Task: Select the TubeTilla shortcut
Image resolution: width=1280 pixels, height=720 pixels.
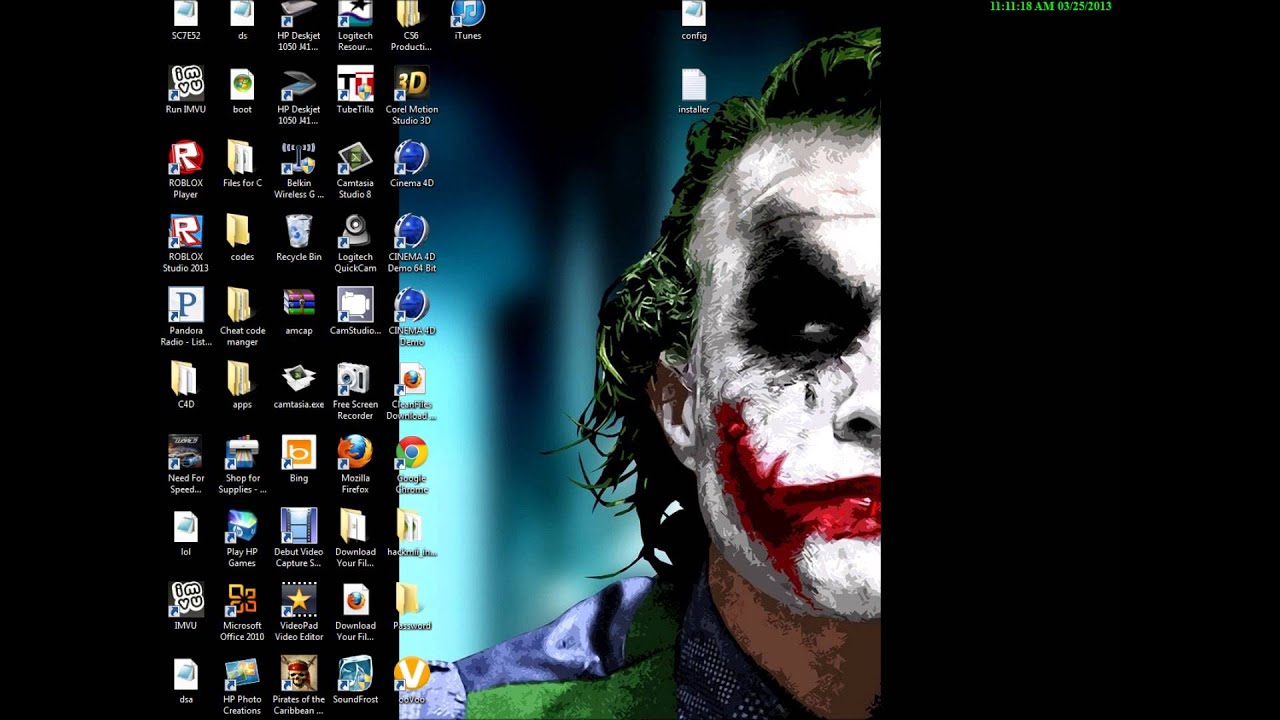Action: tap(355, 90)
